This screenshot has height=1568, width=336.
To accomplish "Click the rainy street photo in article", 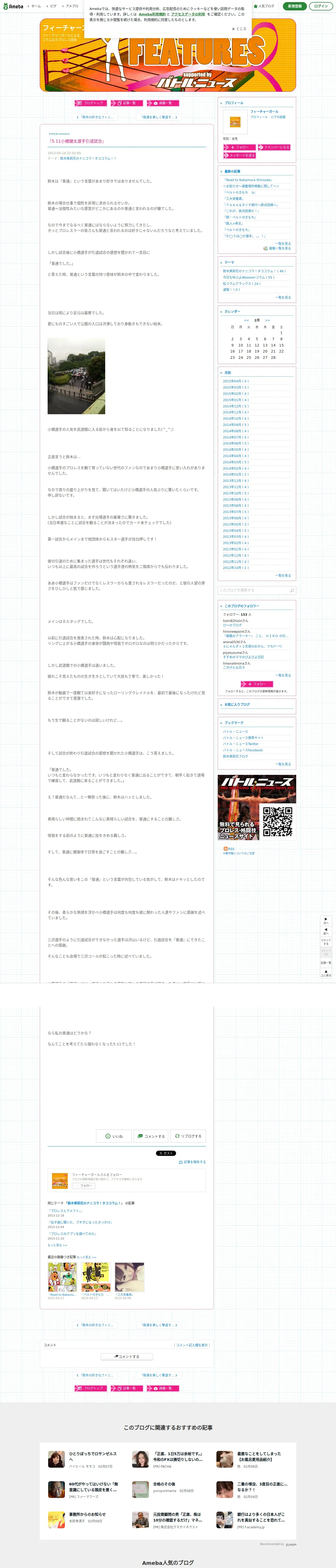I will pyautogui.click(x=76, y=376).
